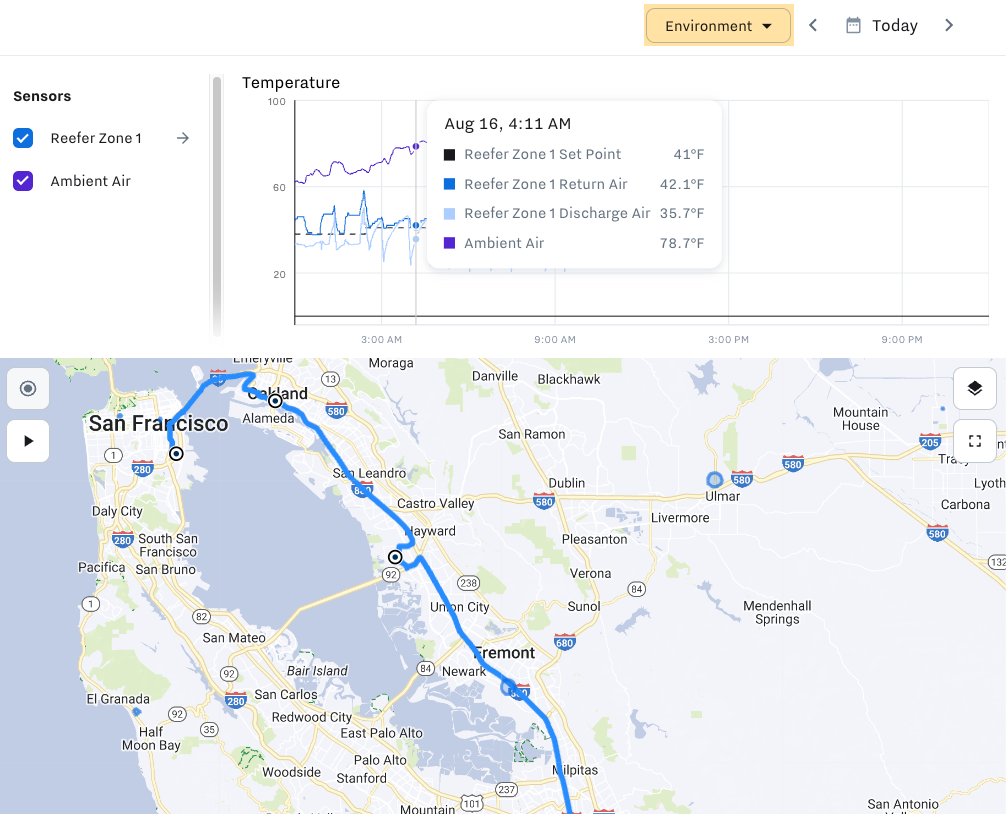The image size is (1006, 814).
Task: Play the trip route animation
Action: pyautogui.click(x=28, y=441)
